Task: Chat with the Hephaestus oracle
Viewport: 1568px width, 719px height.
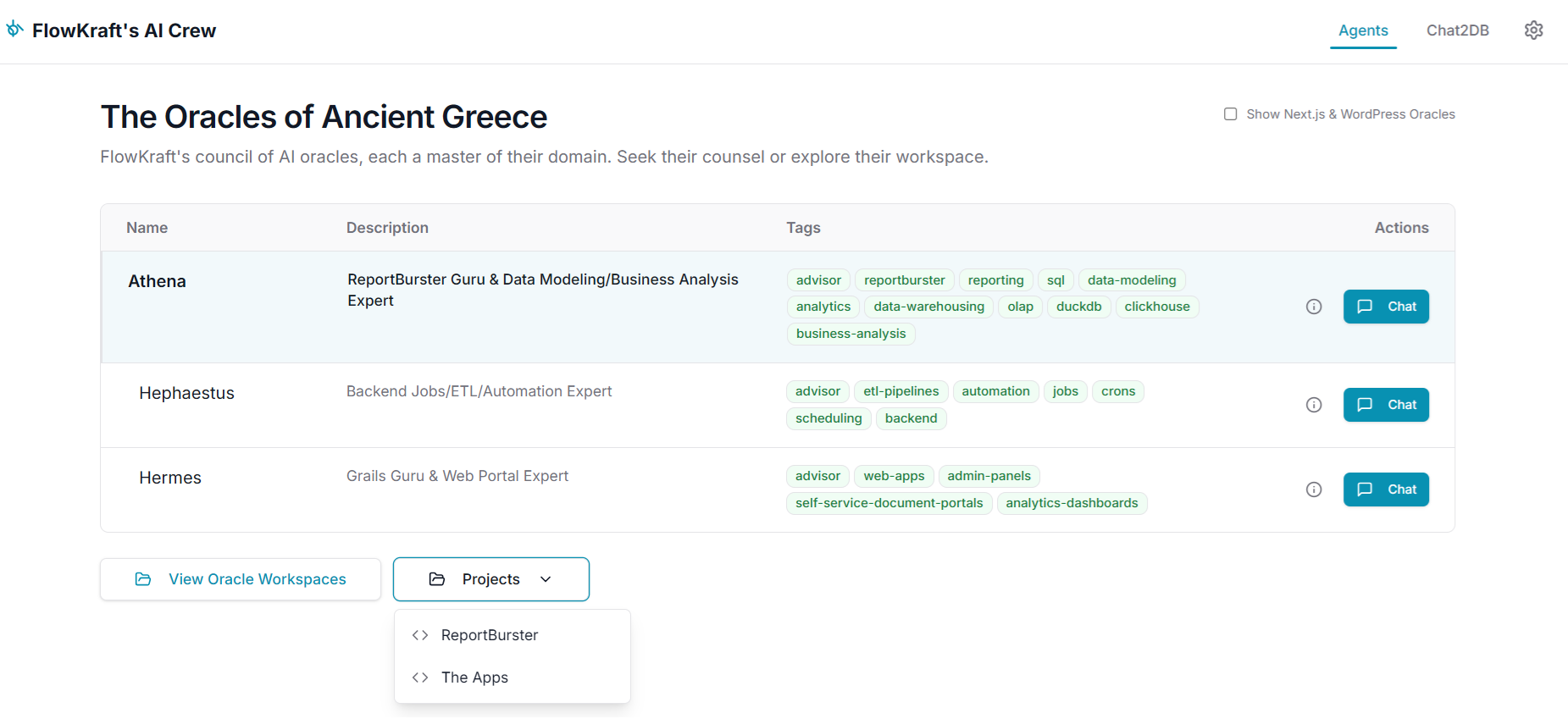Action: (1386, 405)
